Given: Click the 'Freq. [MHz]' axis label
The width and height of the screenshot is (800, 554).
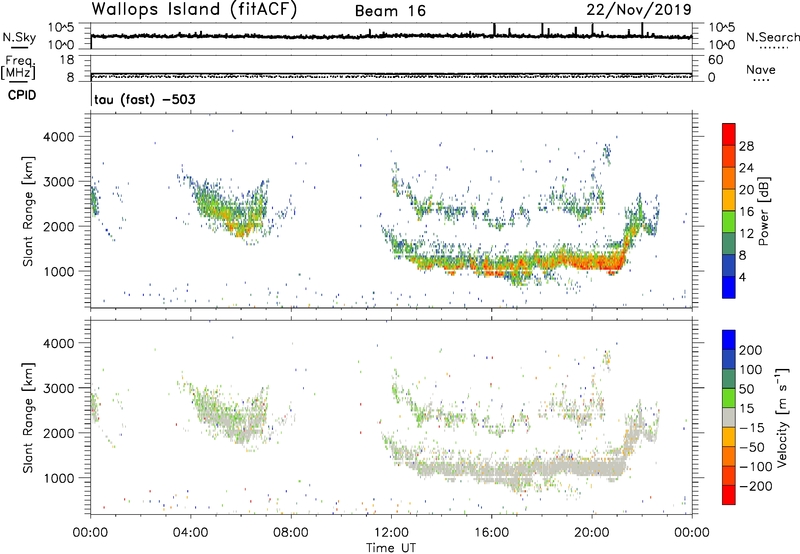Looking at the screenshot, I should click(x=18, y=67).
